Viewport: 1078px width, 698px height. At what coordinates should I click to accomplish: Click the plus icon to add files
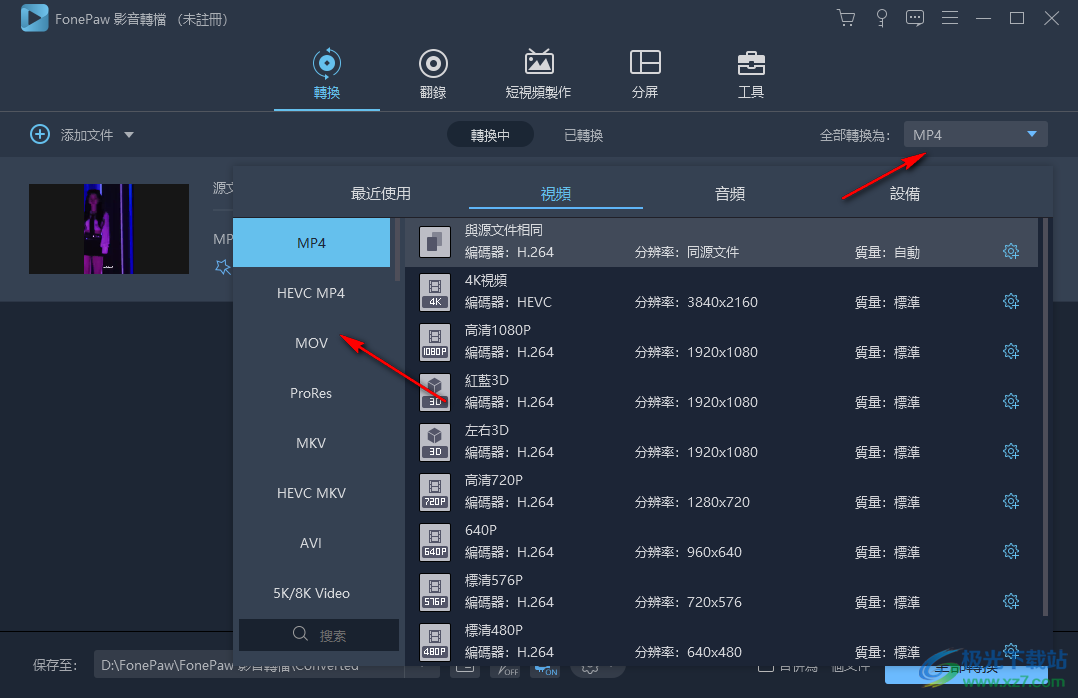(40, 134)
